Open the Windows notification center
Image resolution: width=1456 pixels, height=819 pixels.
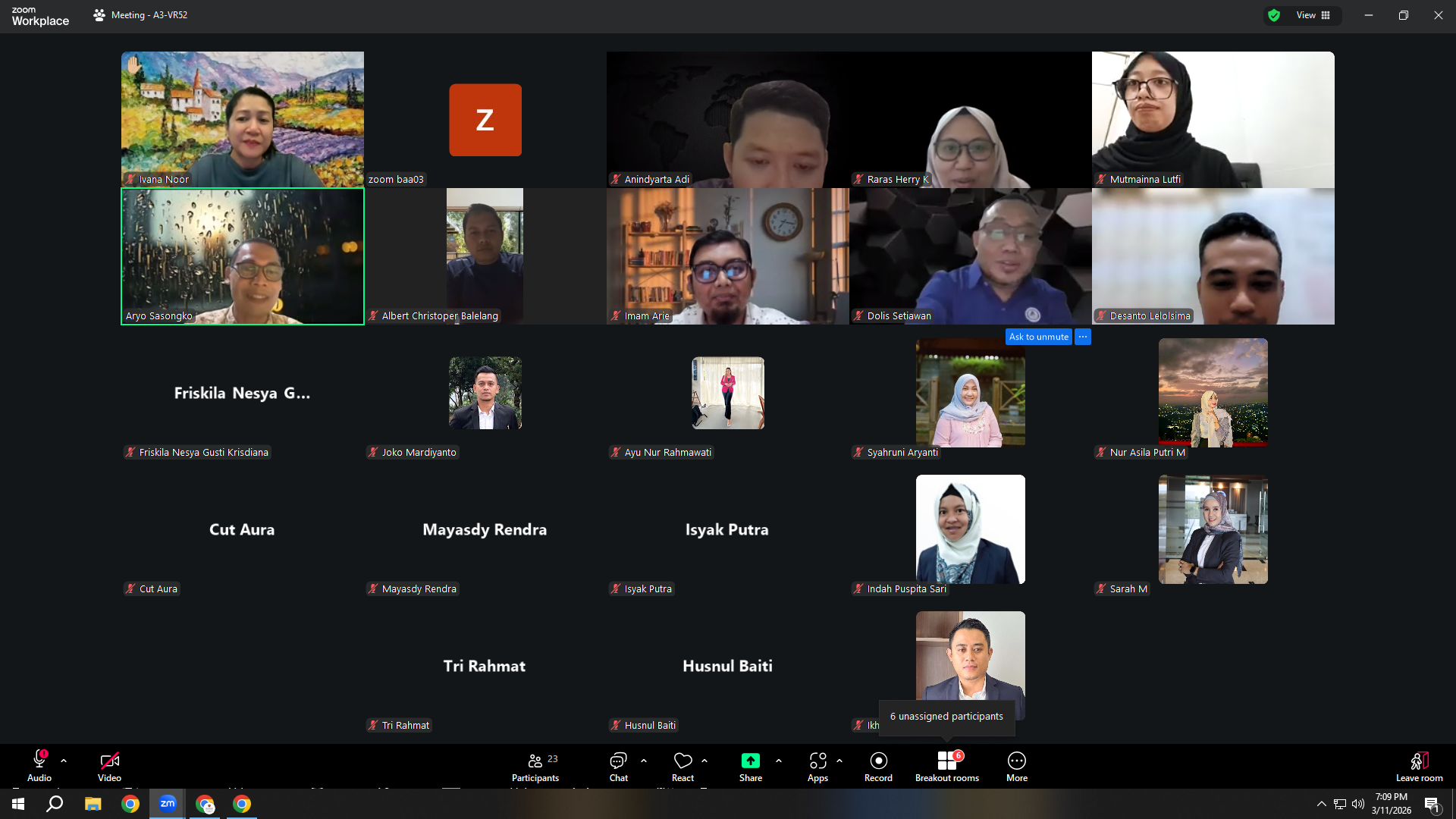(1432, 804)
